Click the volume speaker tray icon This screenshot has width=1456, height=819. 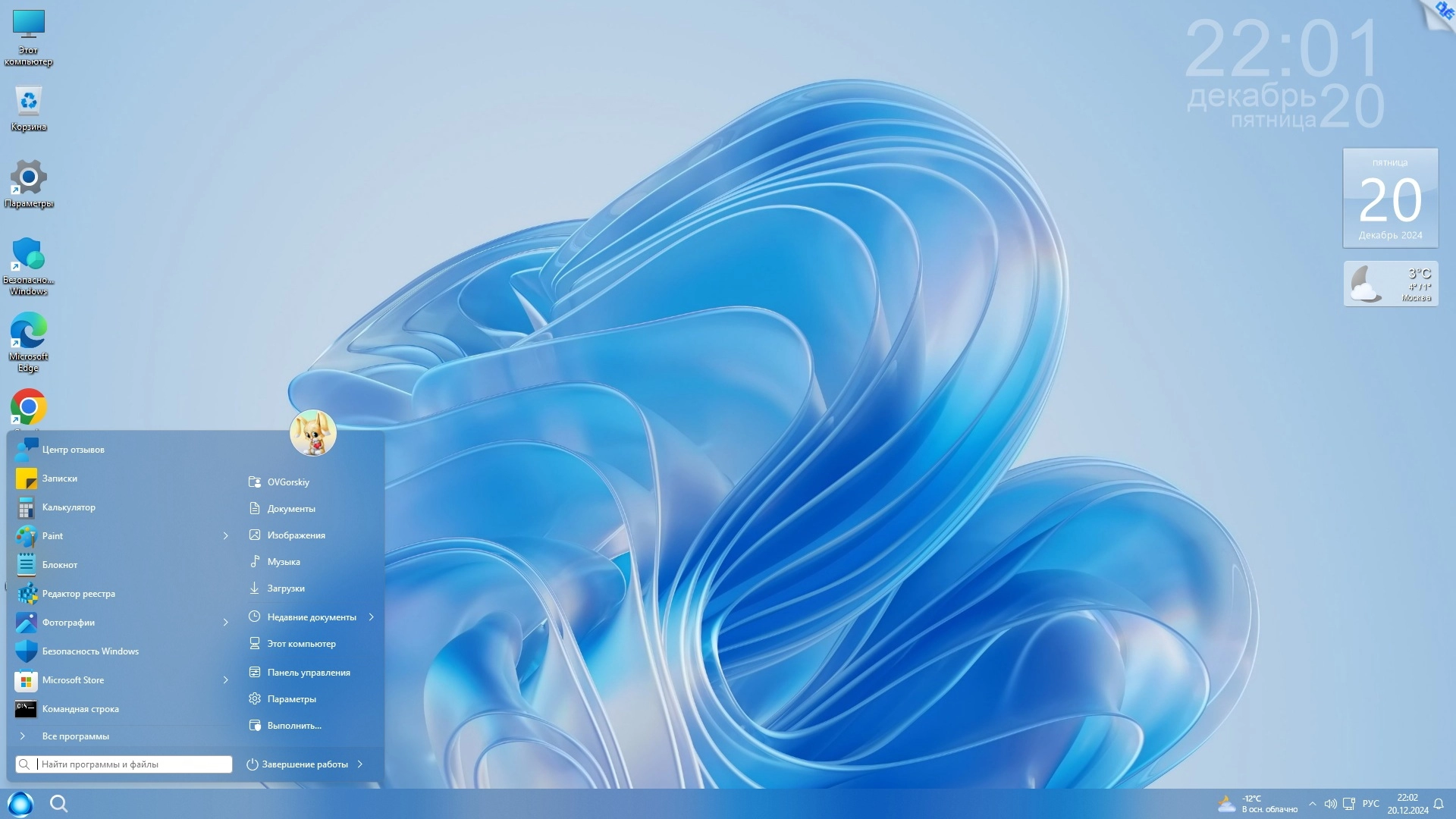(x=1330, y=804)
